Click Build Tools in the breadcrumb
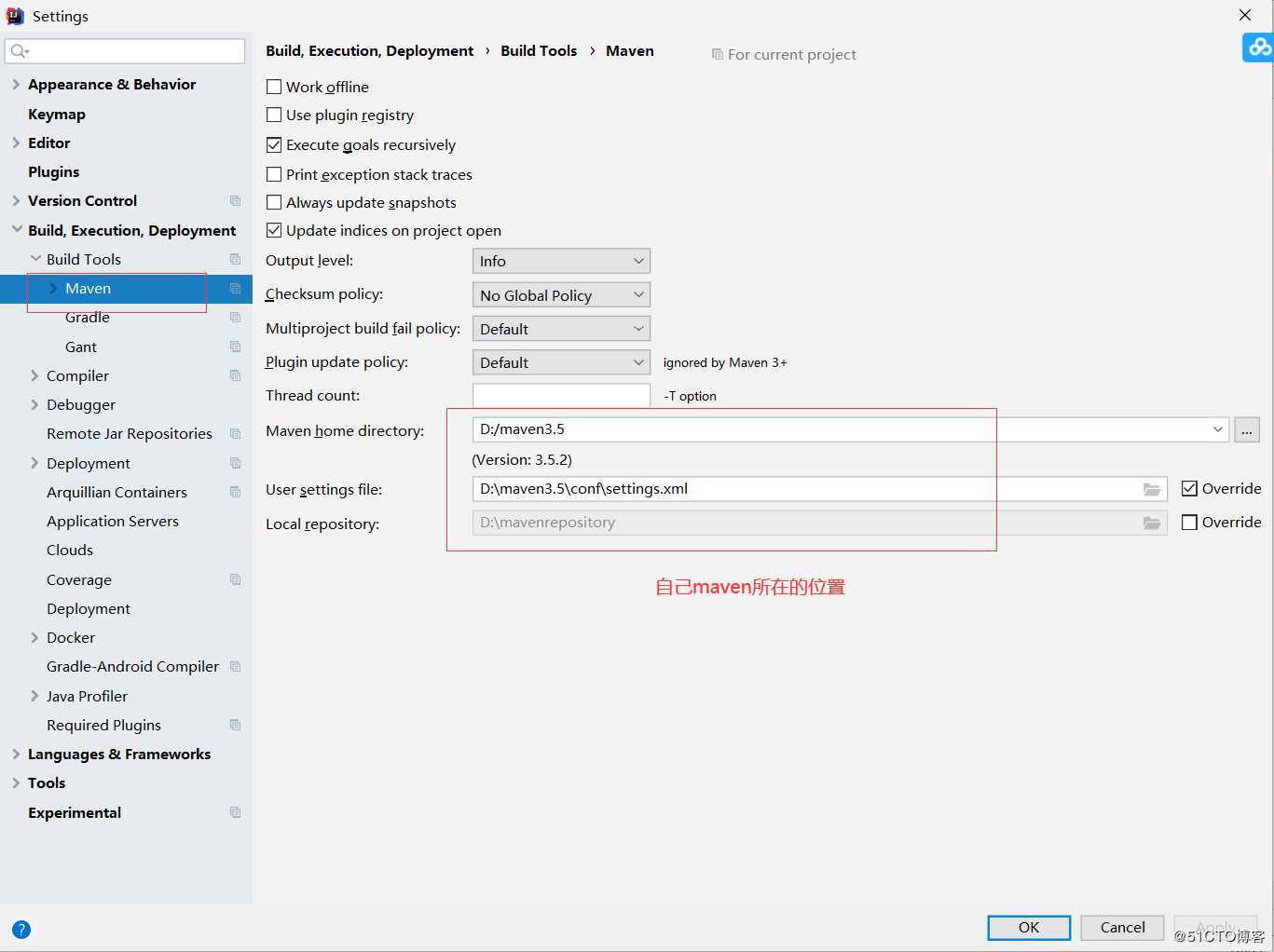This screenshot has height=952, width=1274. (x=539, y=50)
